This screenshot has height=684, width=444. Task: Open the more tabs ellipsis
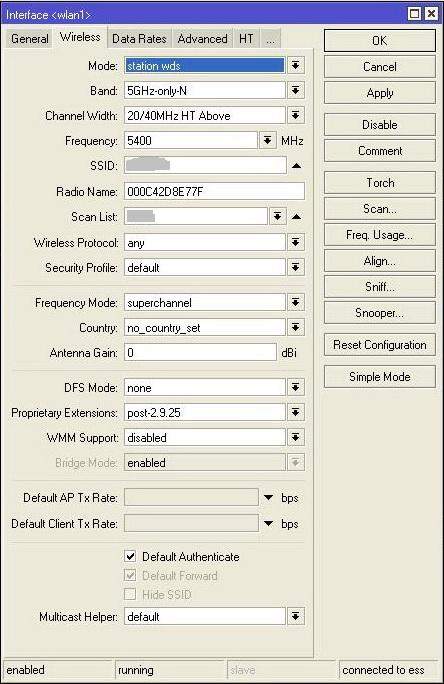[270, 39]
